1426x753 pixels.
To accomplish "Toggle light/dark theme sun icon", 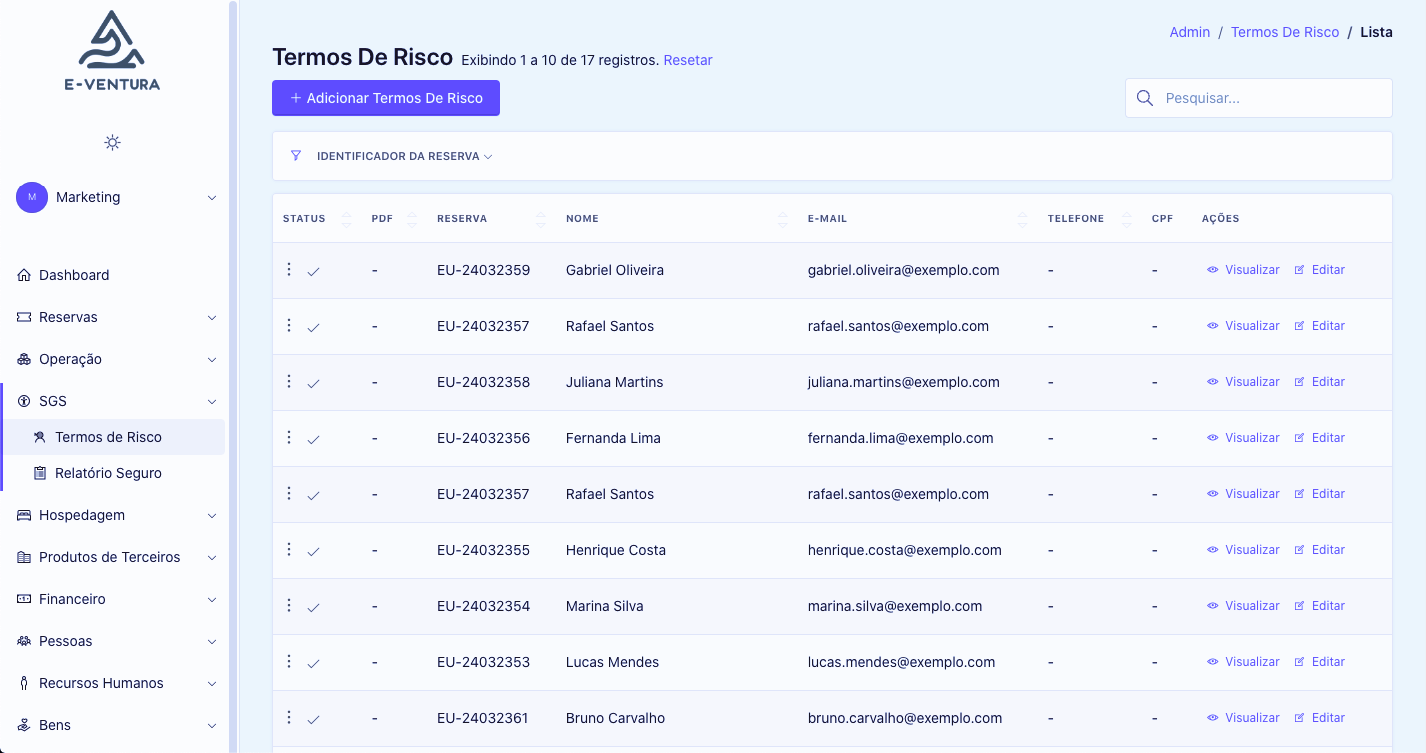I will pos(112,142).
